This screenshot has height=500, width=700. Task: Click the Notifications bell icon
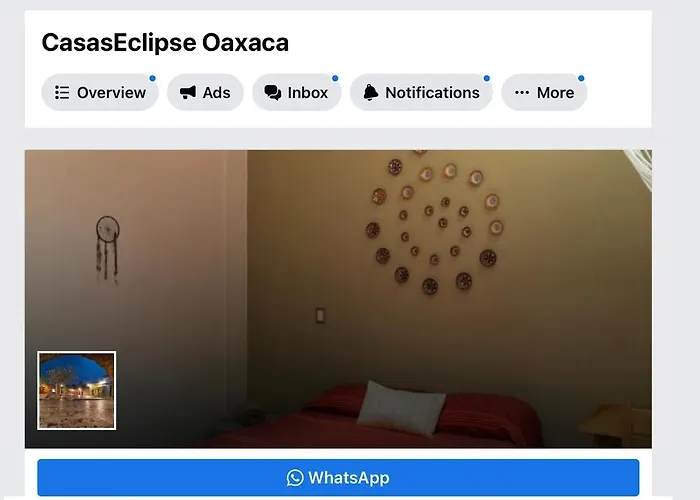pyautogui.click(x=371, y=92)
